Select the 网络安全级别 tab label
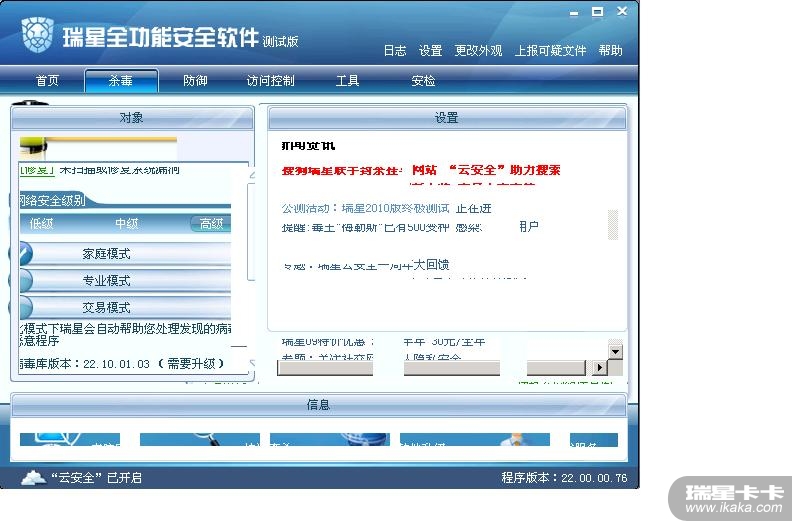 click(x=52, y=200)
